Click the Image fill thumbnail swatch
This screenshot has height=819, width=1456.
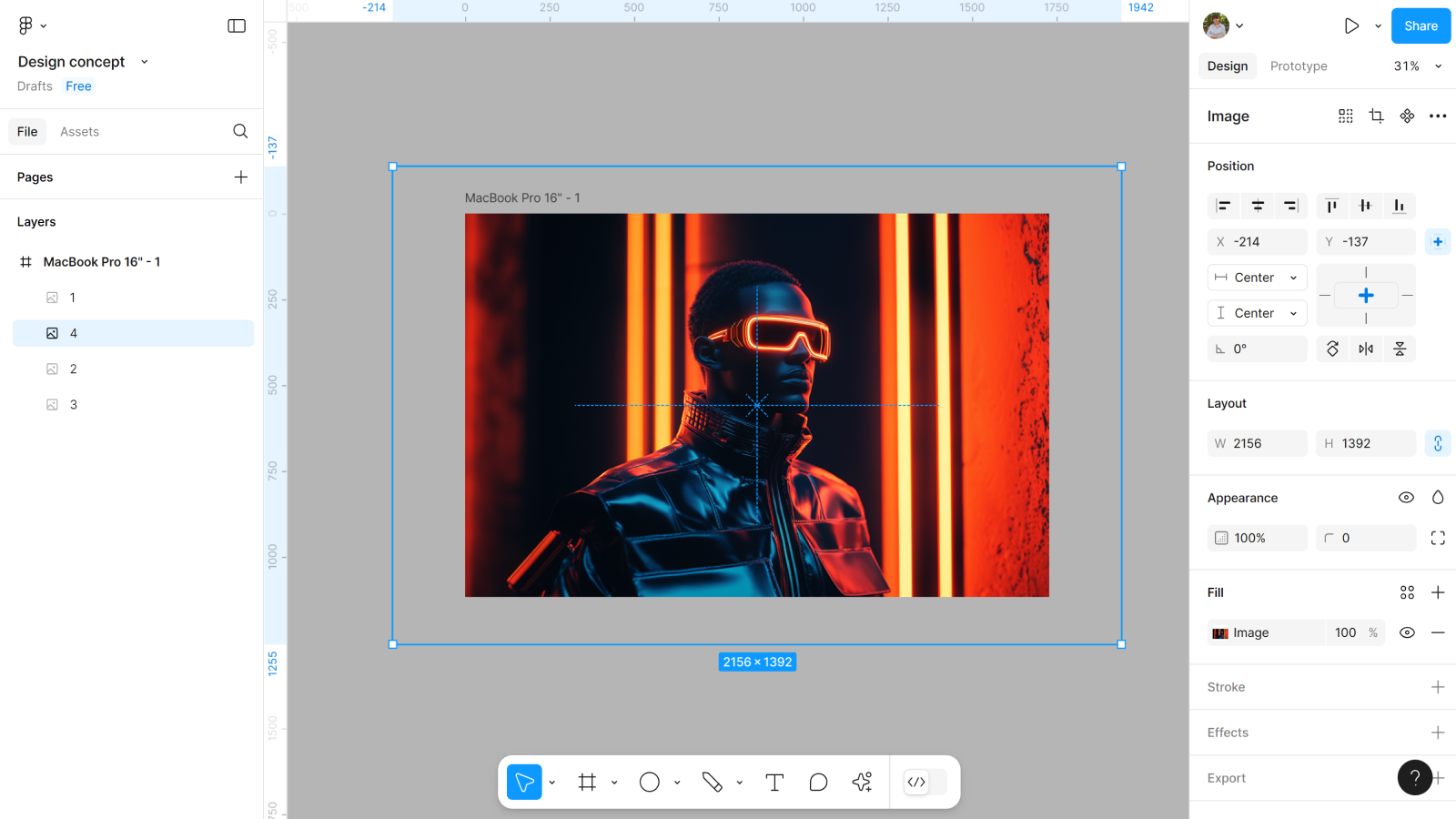pyautogui.click(x=1220, y=633)
